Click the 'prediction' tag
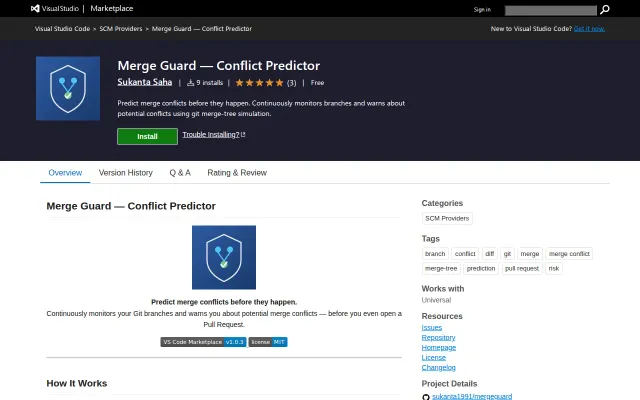 pos(481,269)
